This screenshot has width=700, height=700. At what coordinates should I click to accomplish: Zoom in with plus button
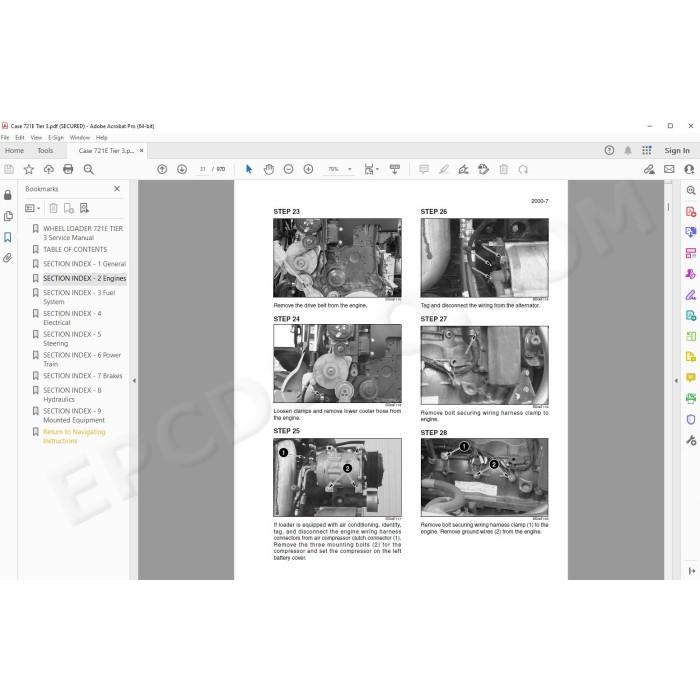click(308, 169)
